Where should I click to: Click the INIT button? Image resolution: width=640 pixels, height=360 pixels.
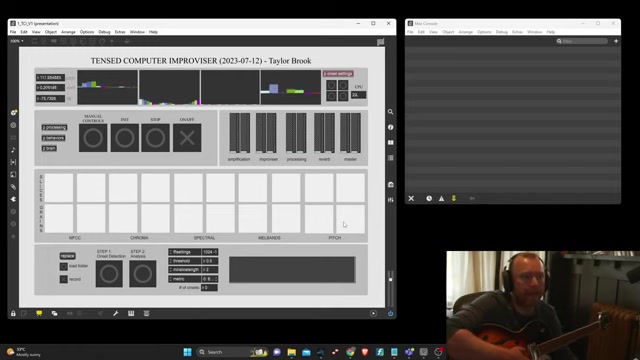coord(124,138)
